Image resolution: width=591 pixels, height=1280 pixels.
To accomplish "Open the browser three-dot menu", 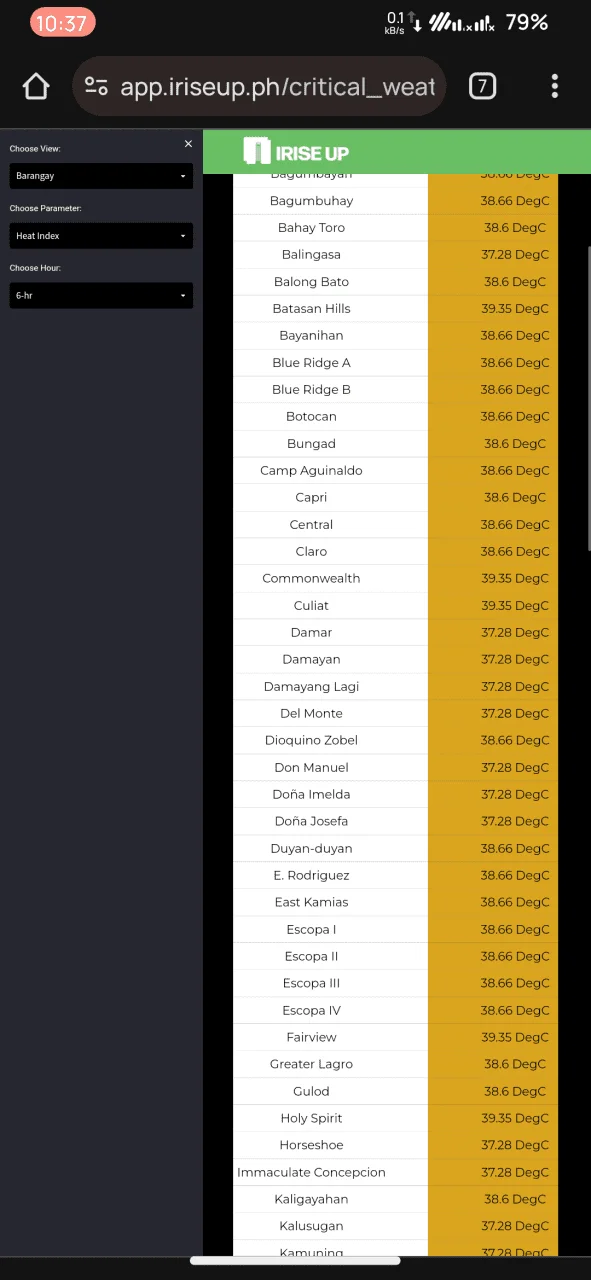I will (555, 86).
